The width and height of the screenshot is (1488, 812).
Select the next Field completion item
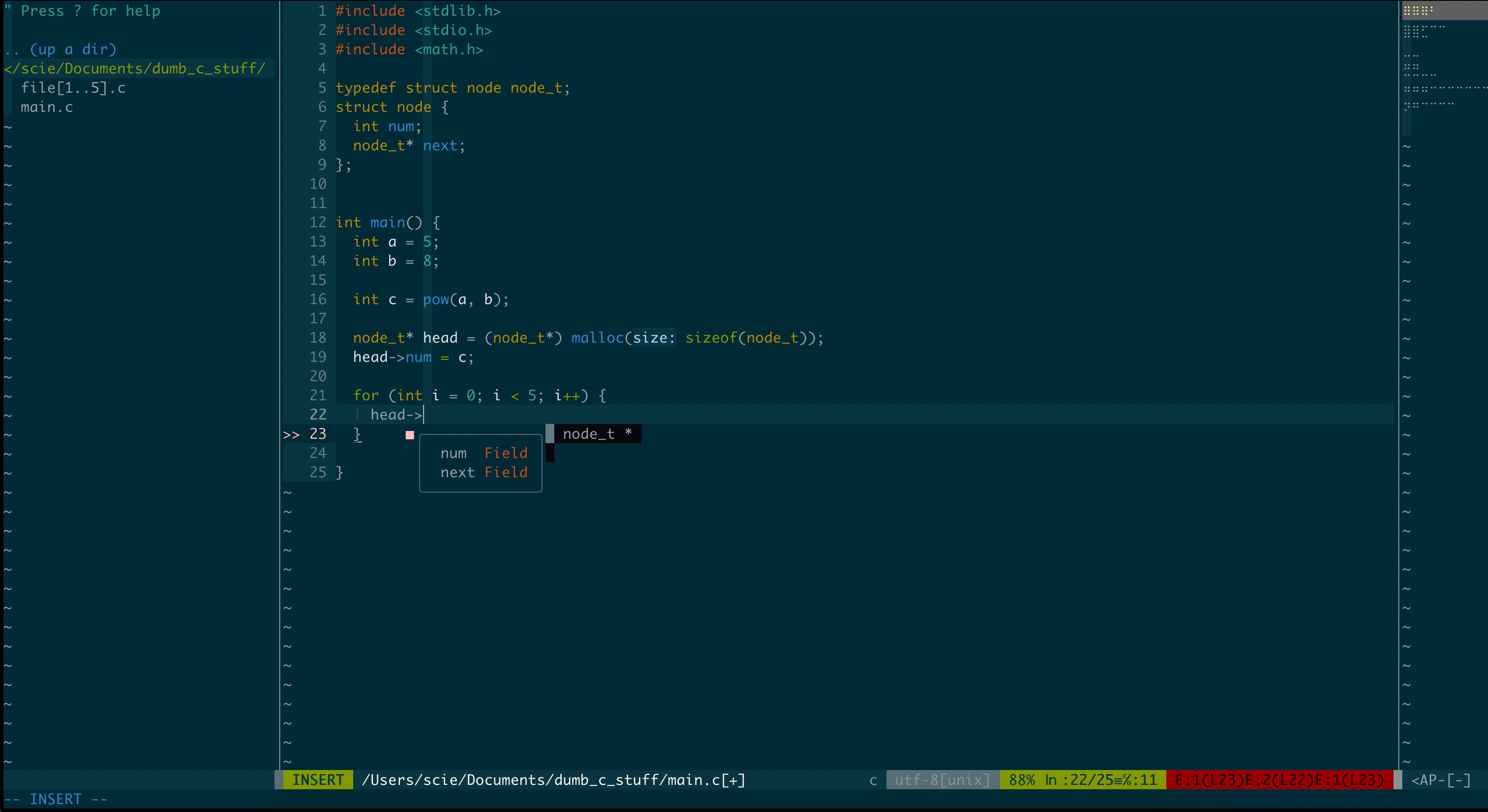click(483, 472)
